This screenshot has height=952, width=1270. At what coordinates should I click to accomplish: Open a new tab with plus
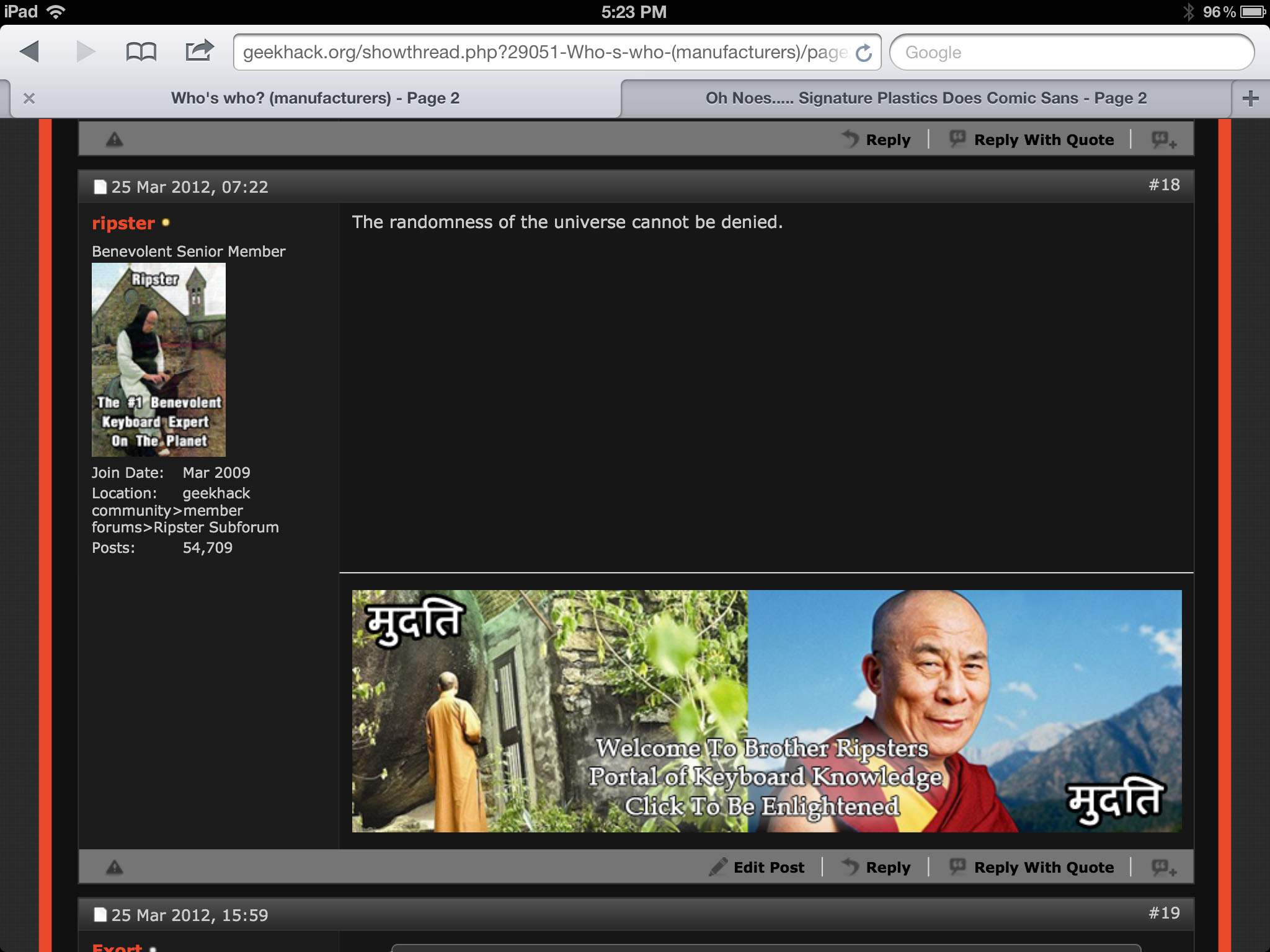(x=1250, y=98)
